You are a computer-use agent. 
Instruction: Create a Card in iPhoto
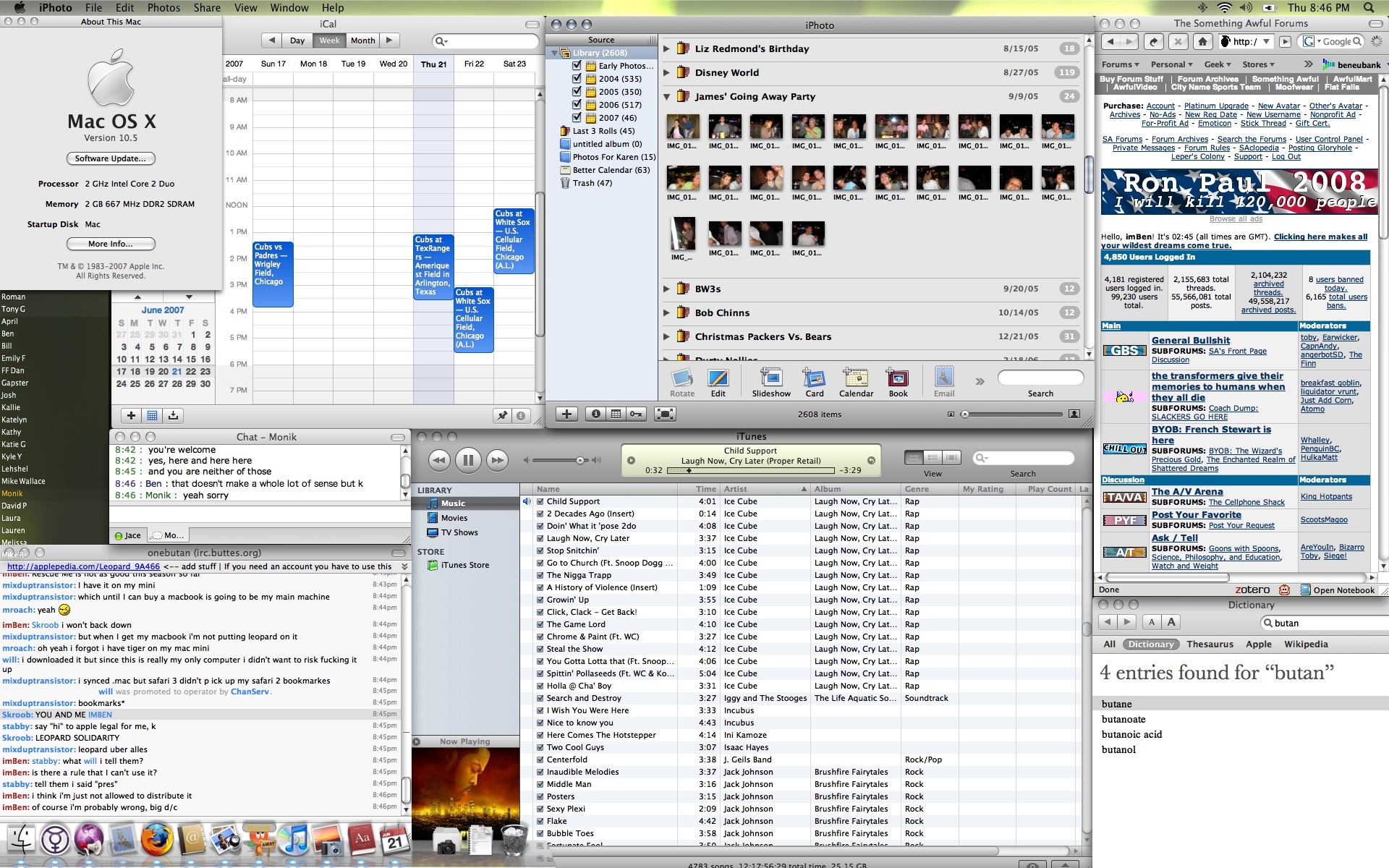[x=815, y=383]
